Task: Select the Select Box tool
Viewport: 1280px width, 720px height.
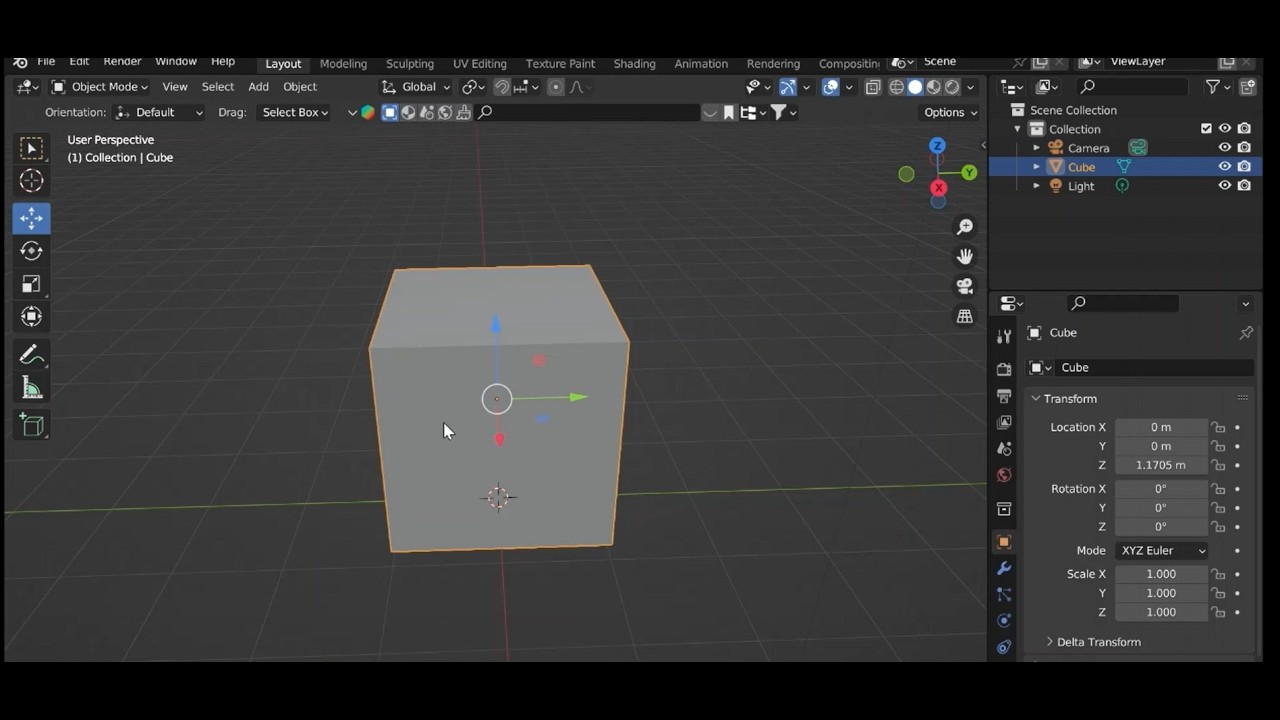Action: click(x=32, y=149)
